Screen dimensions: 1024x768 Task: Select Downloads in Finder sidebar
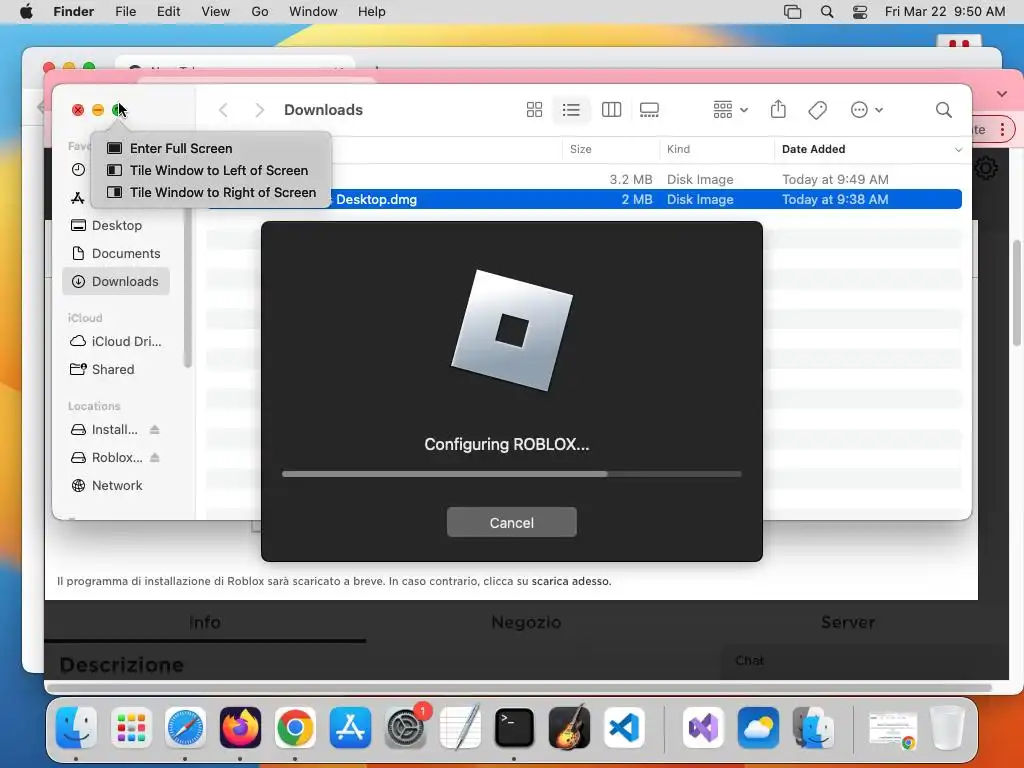(x=116, y=281)
